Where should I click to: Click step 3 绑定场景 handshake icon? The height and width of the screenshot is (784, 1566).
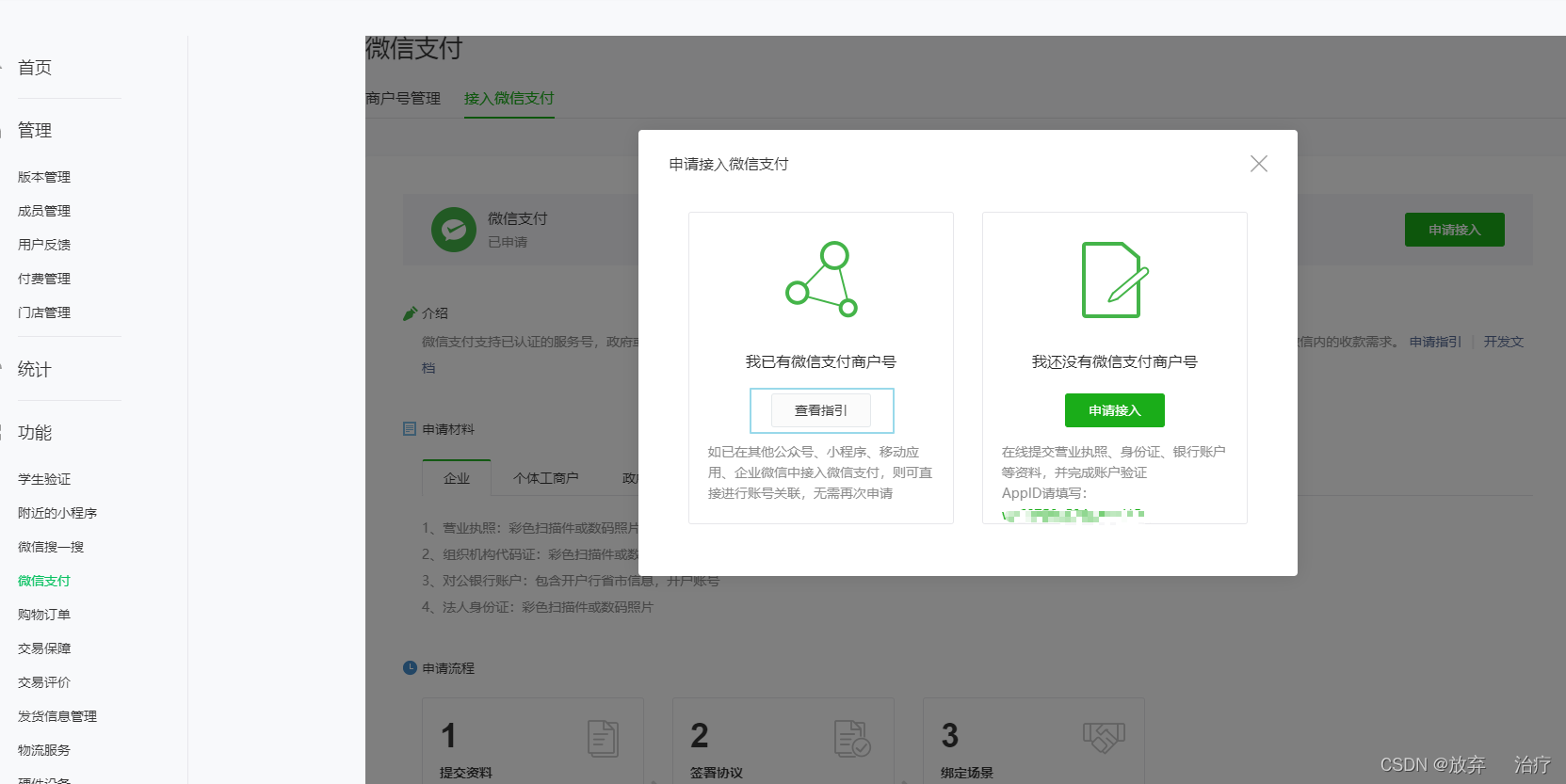pos(1104,737)
